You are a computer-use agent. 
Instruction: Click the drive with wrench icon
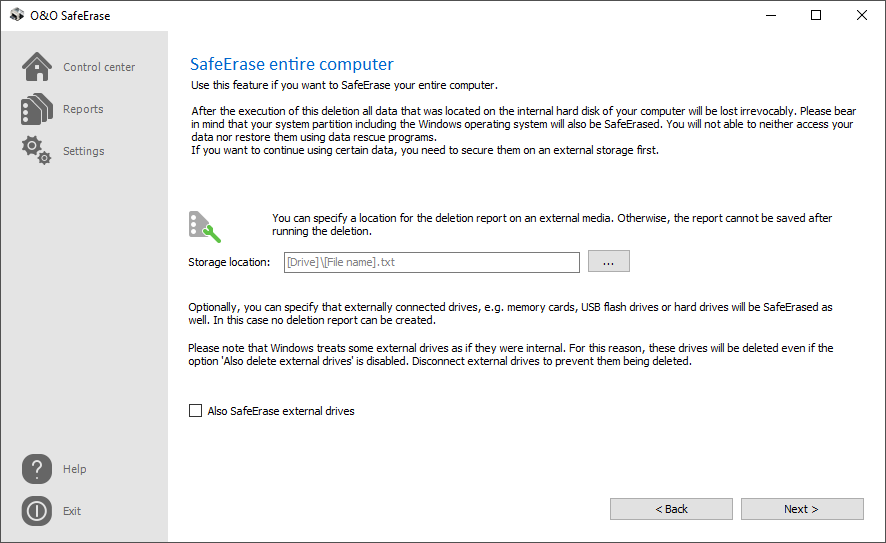(205, 227)
